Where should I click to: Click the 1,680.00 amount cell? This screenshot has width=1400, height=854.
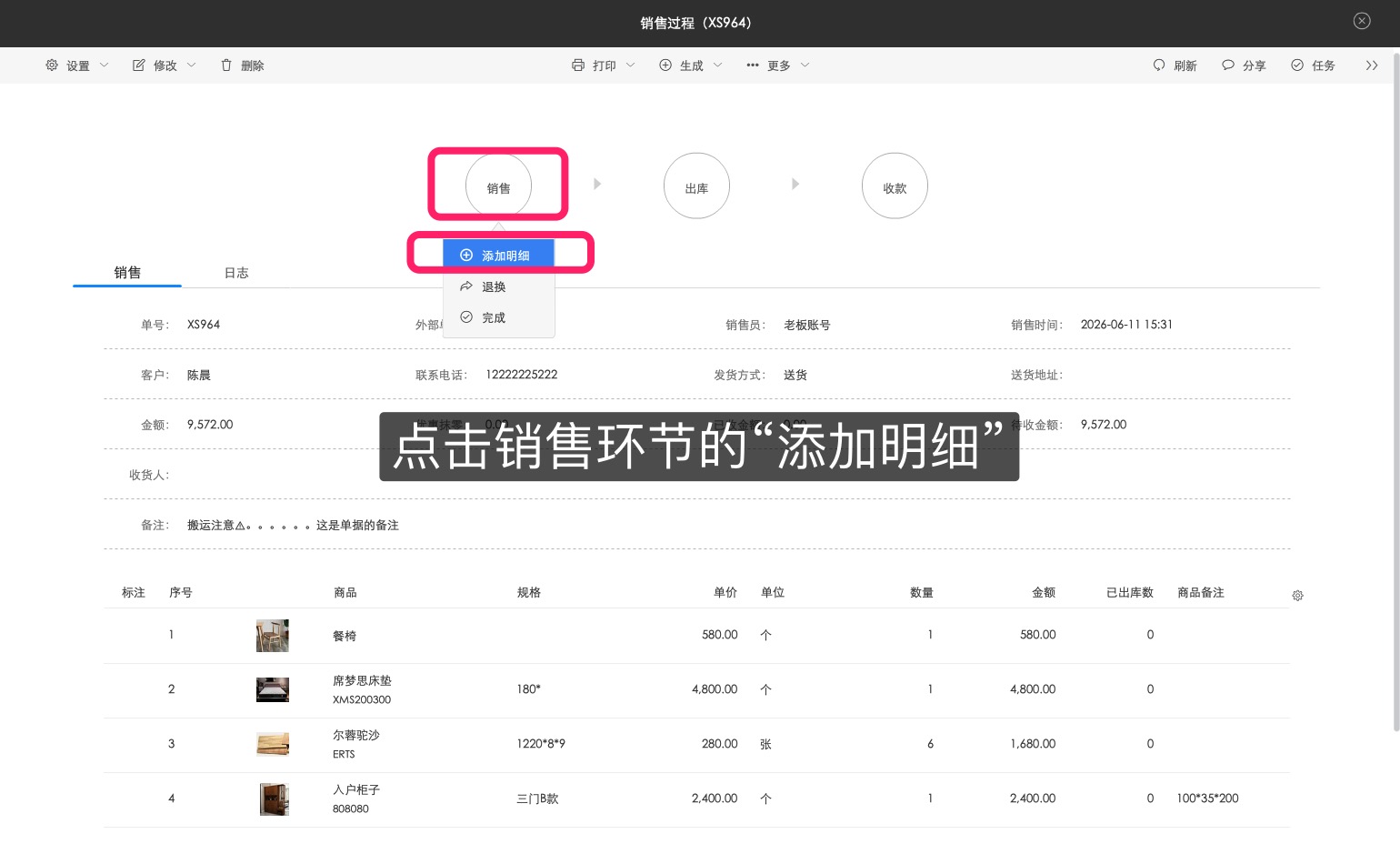click(x=1033, y=744)
